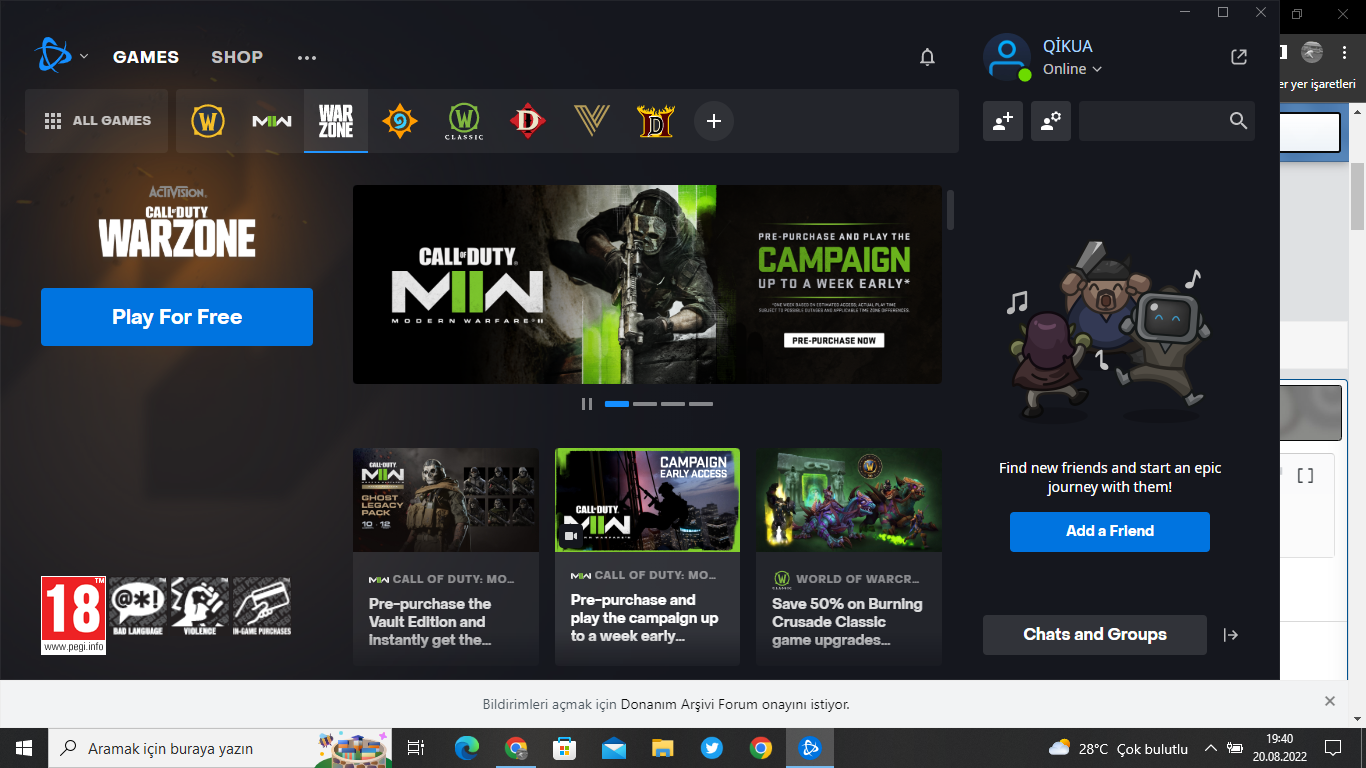Image resolution: width=1366 pixels, height=768 pixels.
Task: Launch Microsoft Edge from the taskbar
Action: tap(466, 748)
